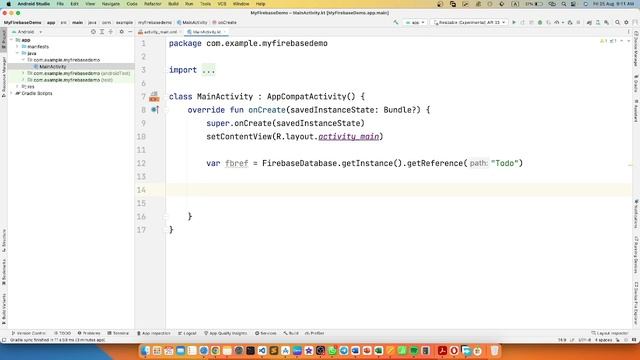Open the Build menu
640x360 pixels.
click(173, 4)
